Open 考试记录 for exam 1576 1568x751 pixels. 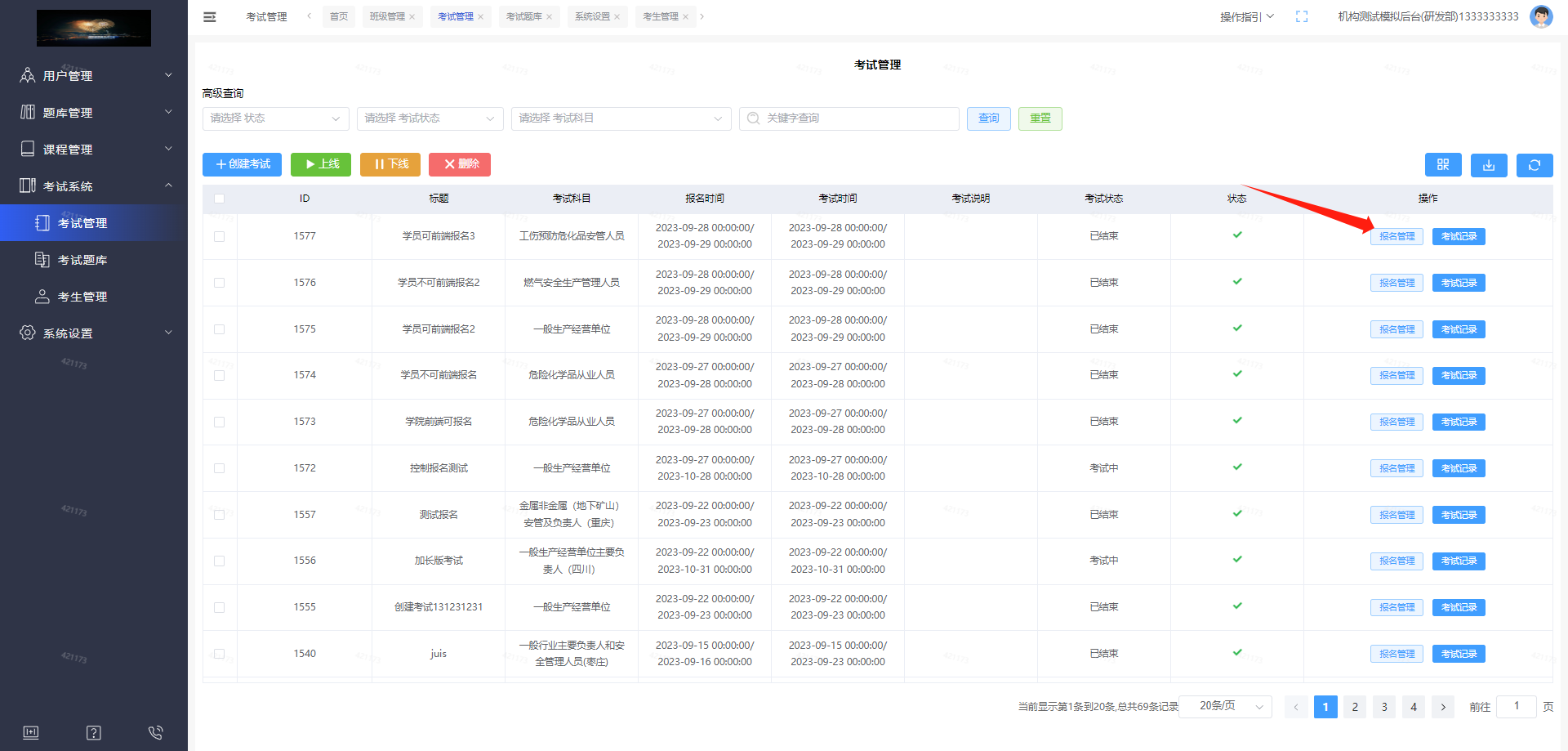1459,283
